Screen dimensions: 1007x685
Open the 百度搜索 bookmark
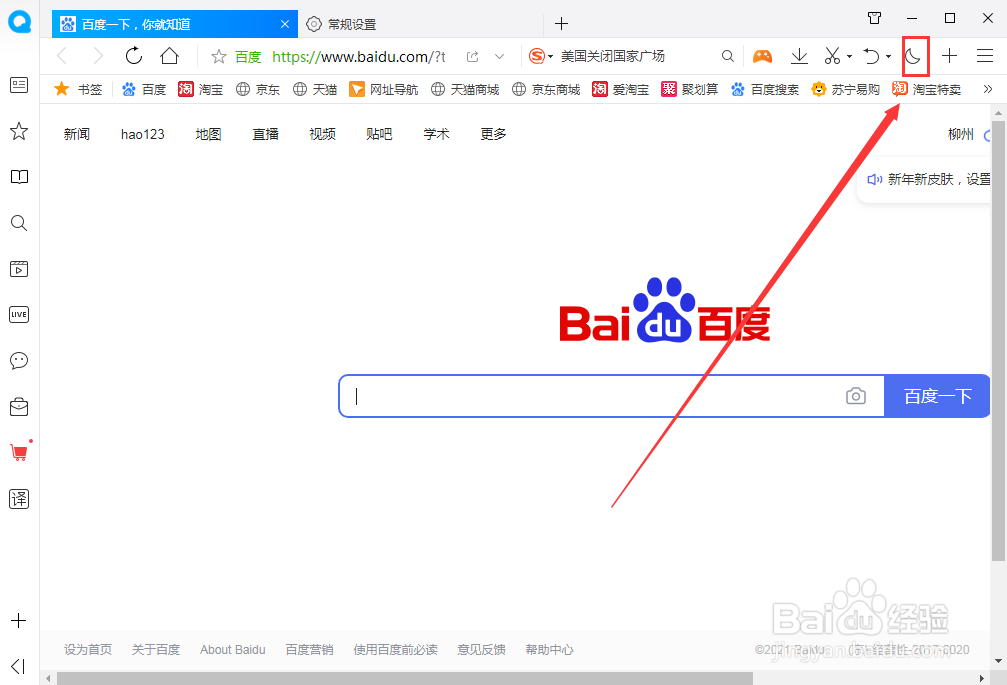click(765, 89)
